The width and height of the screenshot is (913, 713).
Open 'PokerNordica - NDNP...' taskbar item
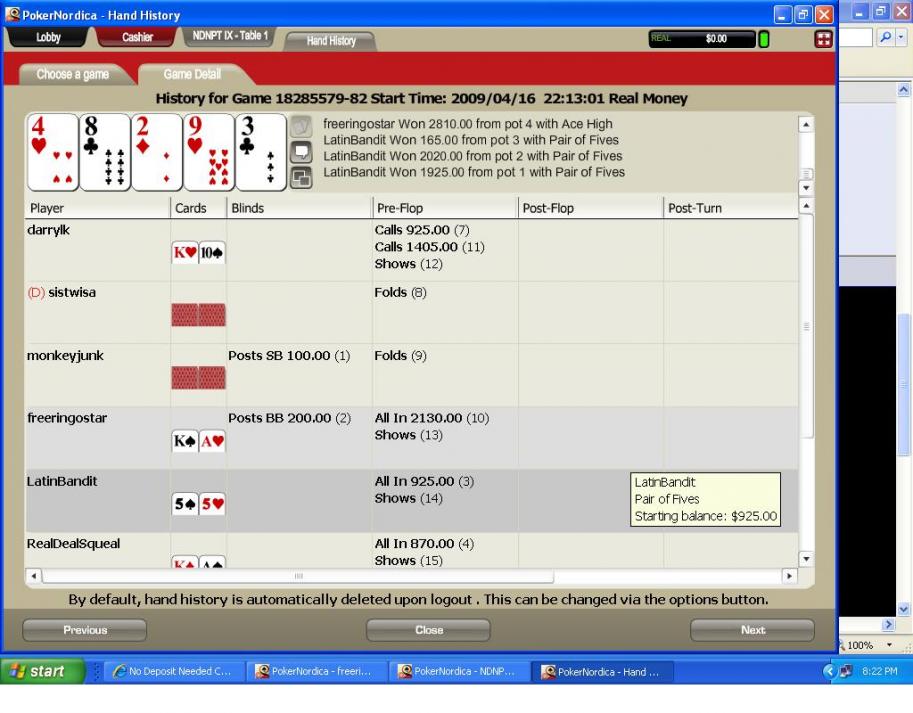[x=458, y=671]
